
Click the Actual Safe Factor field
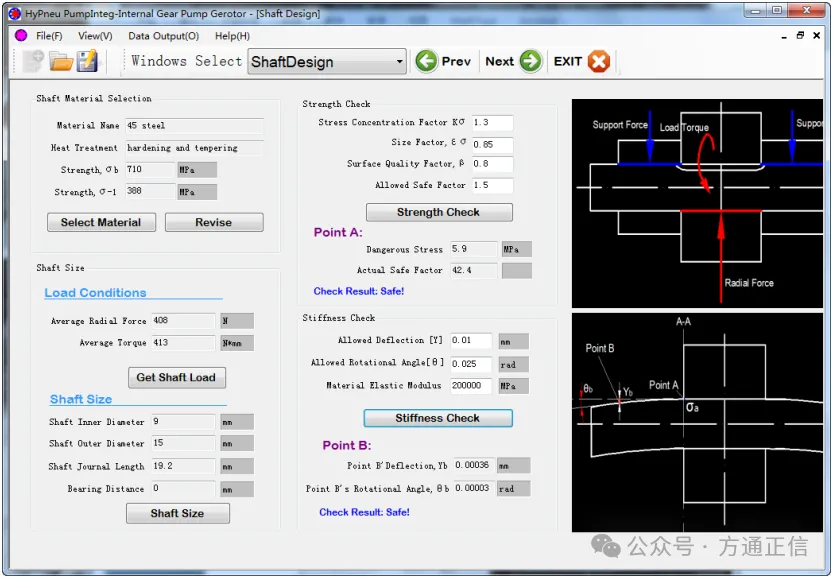[474, 271]
